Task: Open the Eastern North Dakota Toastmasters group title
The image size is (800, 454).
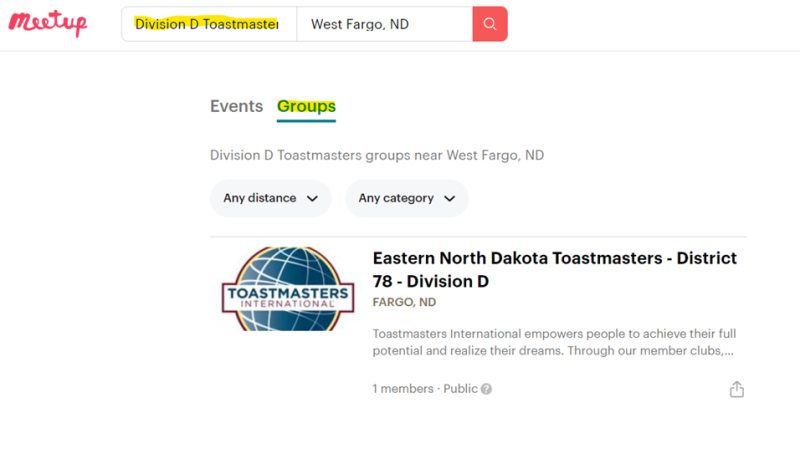Action: [555, 269]
